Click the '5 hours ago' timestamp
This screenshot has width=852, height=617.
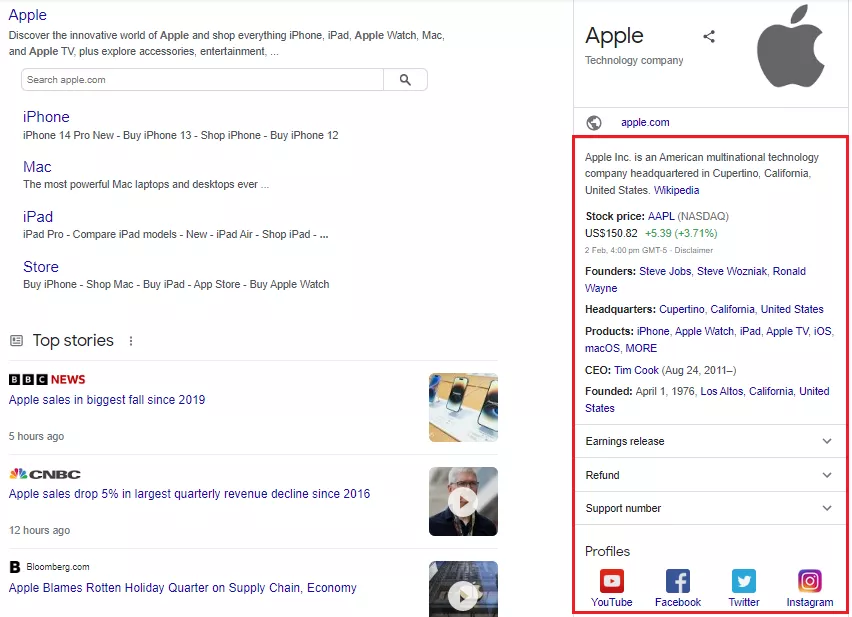pos(36,436)
